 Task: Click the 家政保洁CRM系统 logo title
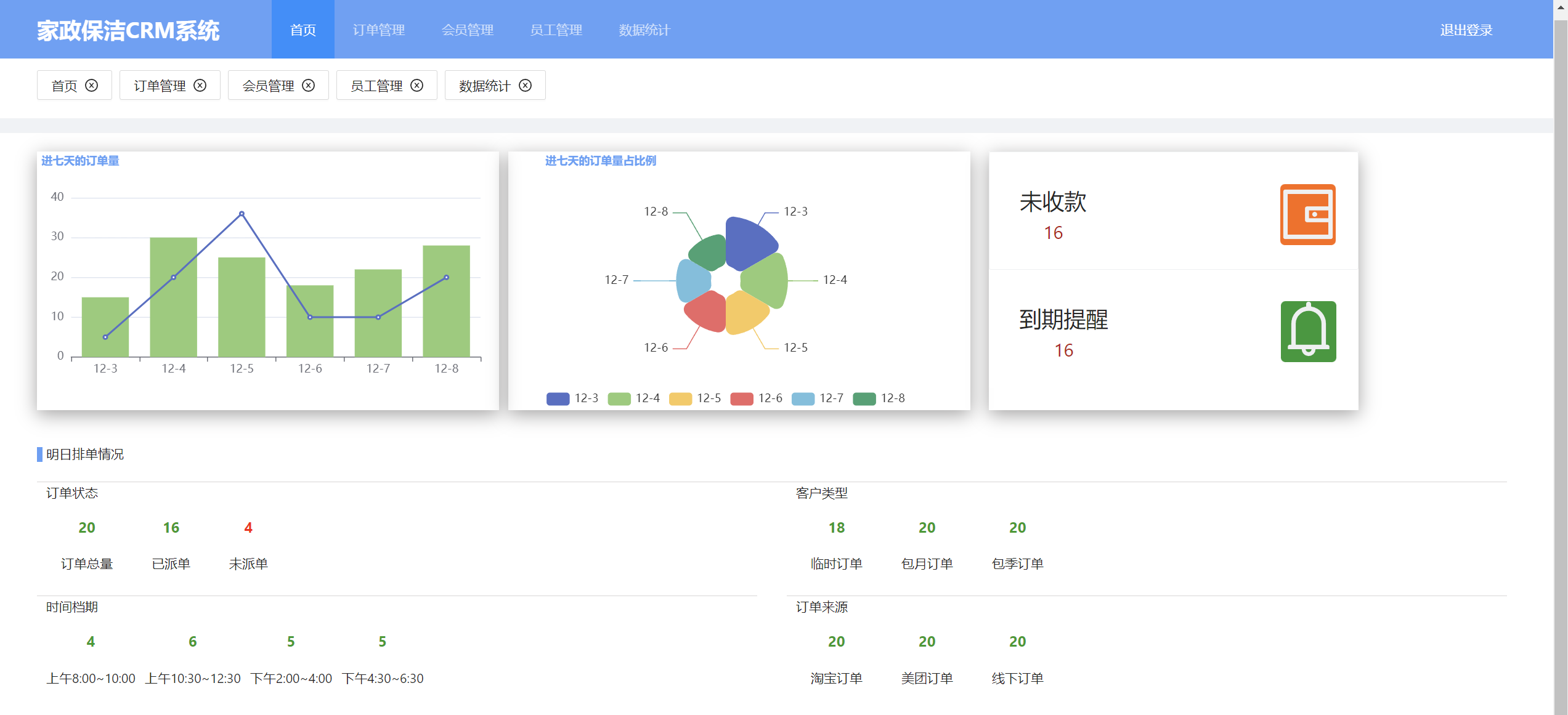tap(128, 31)
